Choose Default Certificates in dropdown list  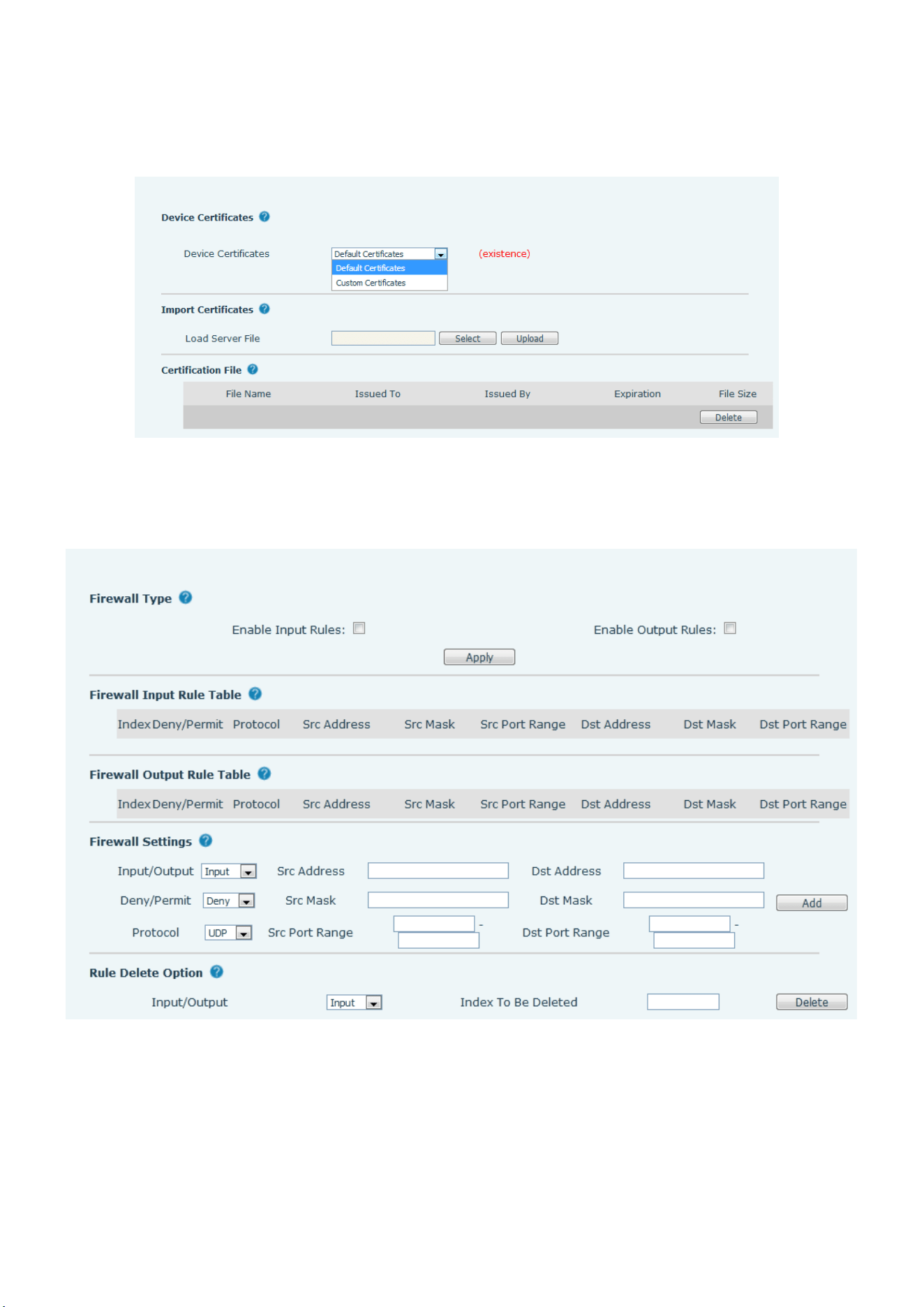click(389, 268)
